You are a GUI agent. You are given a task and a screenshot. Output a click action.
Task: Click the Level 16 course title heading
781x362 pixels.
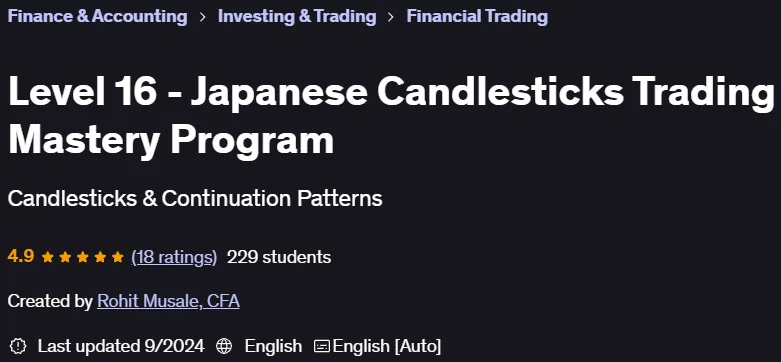pos(391,116)
